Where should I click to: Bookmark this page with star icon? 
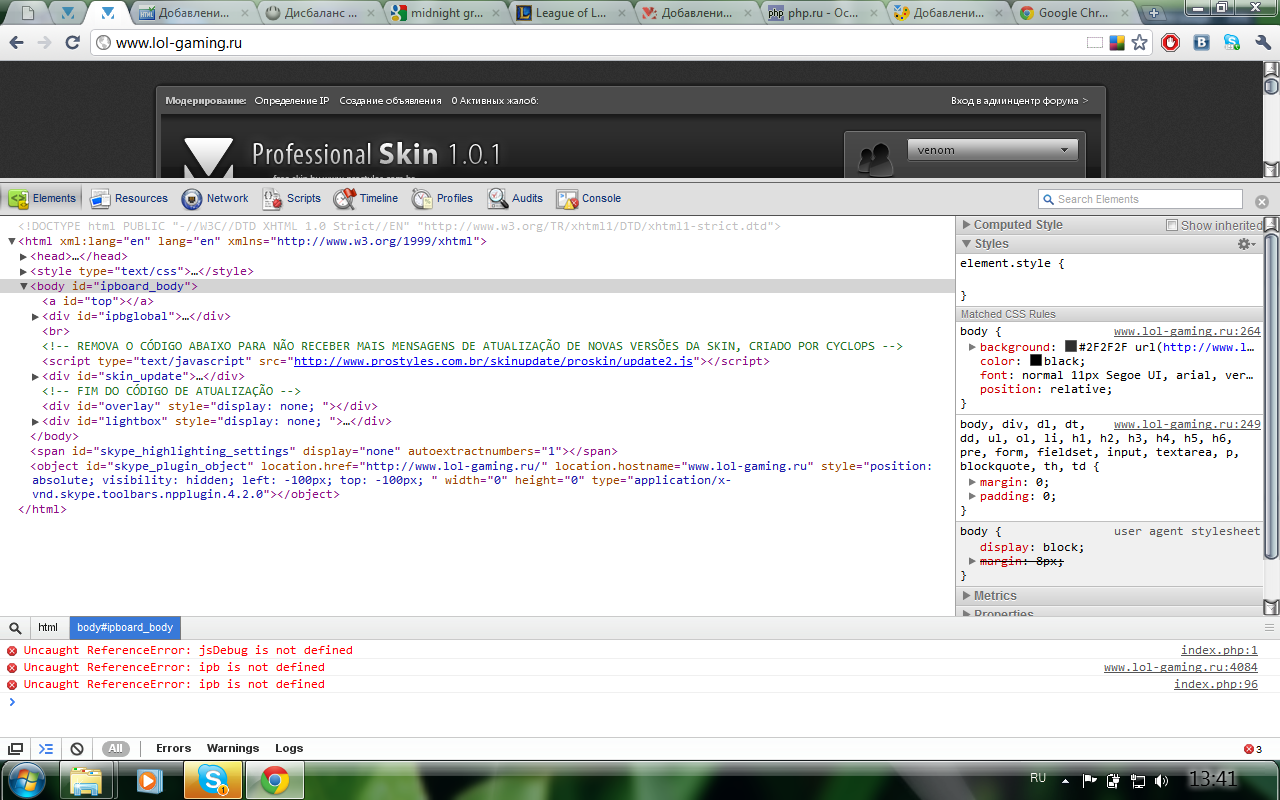tap(1139, 43)
